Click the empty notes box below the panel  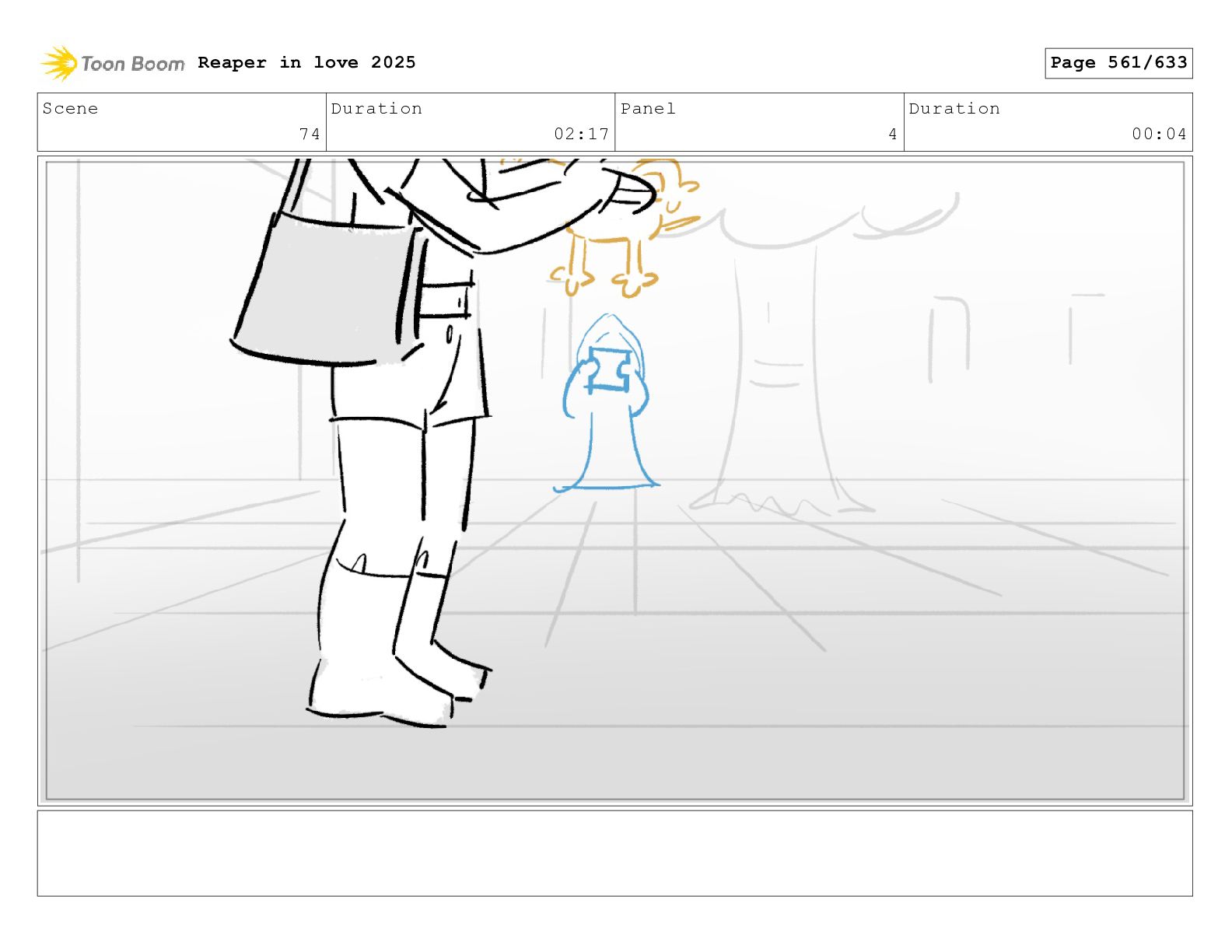pos(614,853)
